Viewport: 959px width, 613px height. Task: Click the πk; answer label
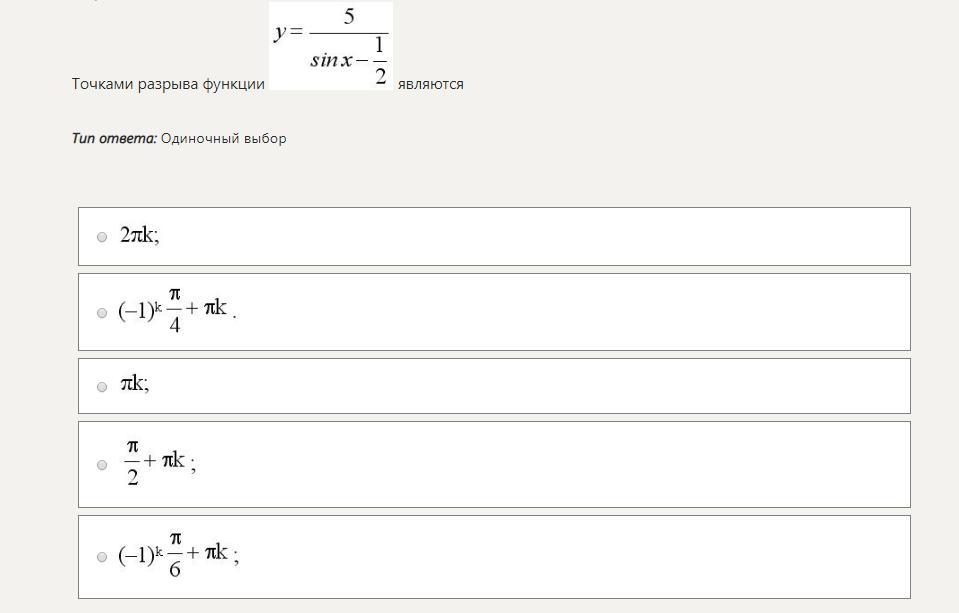(x=135, y=384)
